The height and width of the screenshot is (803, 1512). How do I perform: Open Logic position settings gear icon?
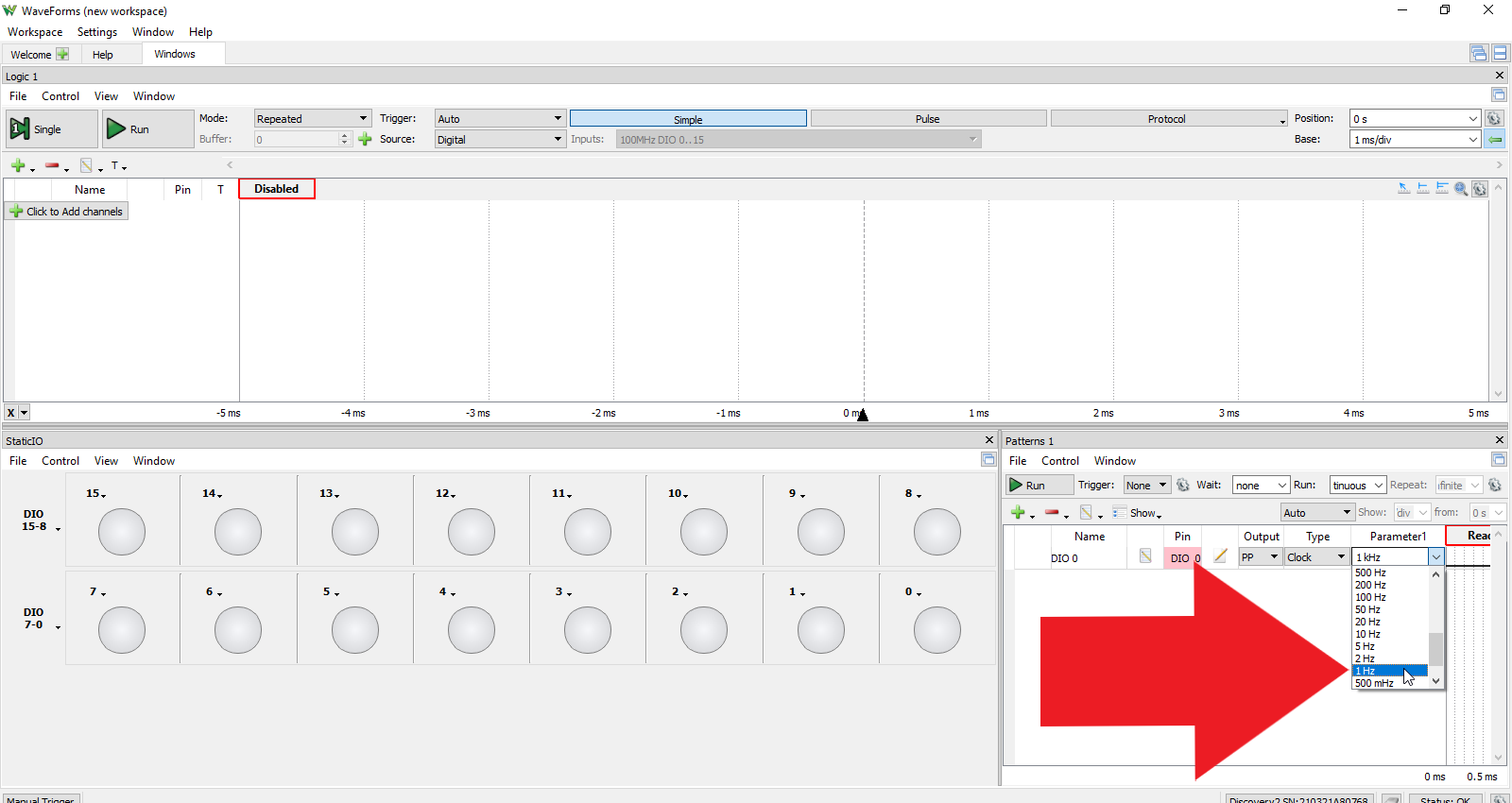click(x=1494, y=119)
